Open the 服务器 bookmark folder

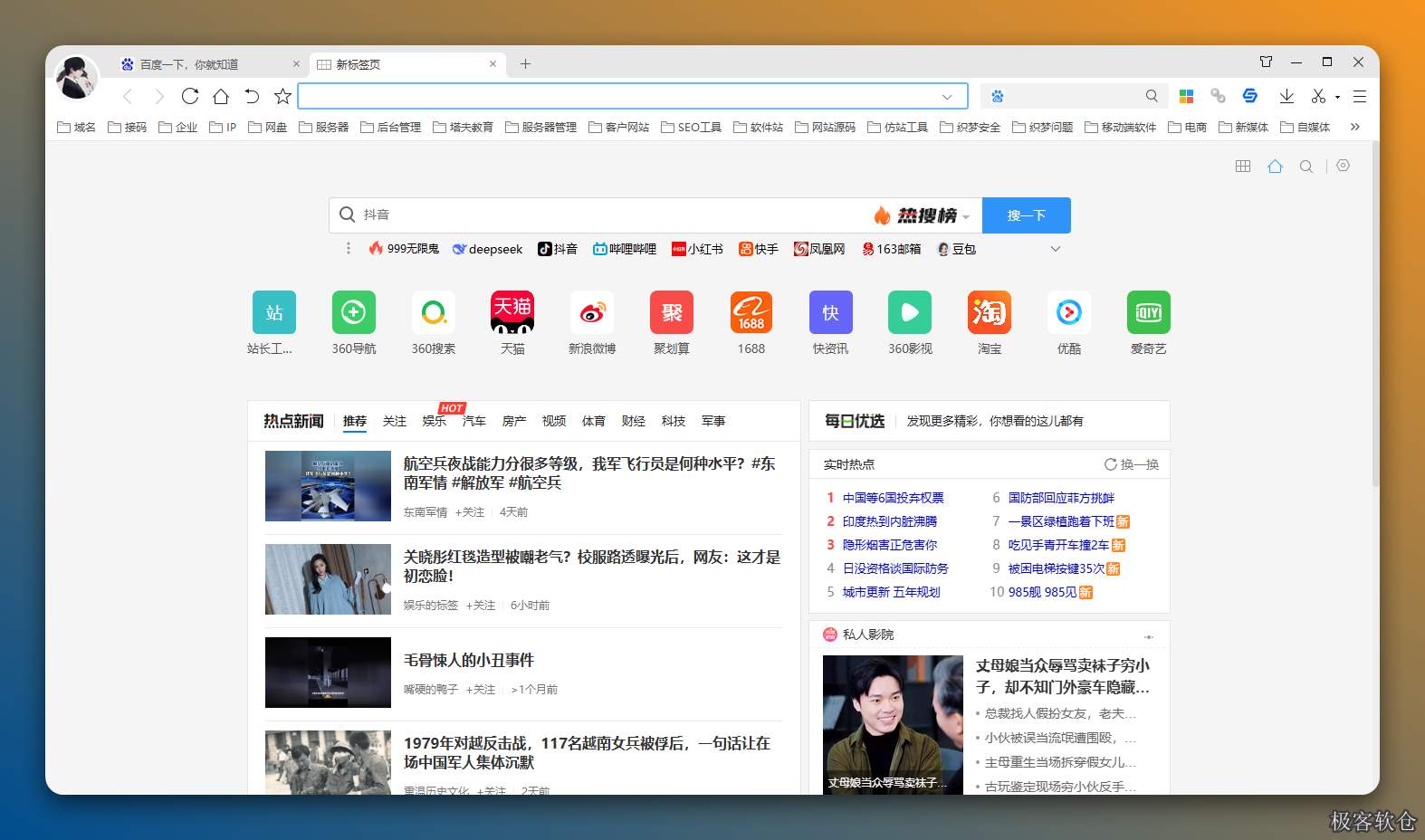(324, 127)
